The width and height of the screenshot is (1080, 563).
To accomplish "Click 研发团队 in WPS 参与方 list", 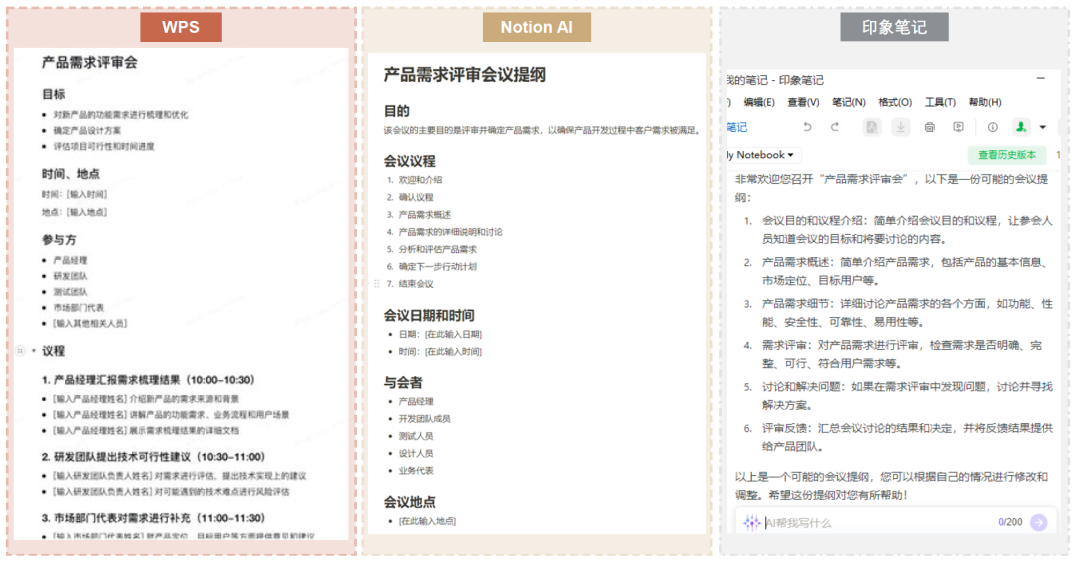I will pos(70,276).
